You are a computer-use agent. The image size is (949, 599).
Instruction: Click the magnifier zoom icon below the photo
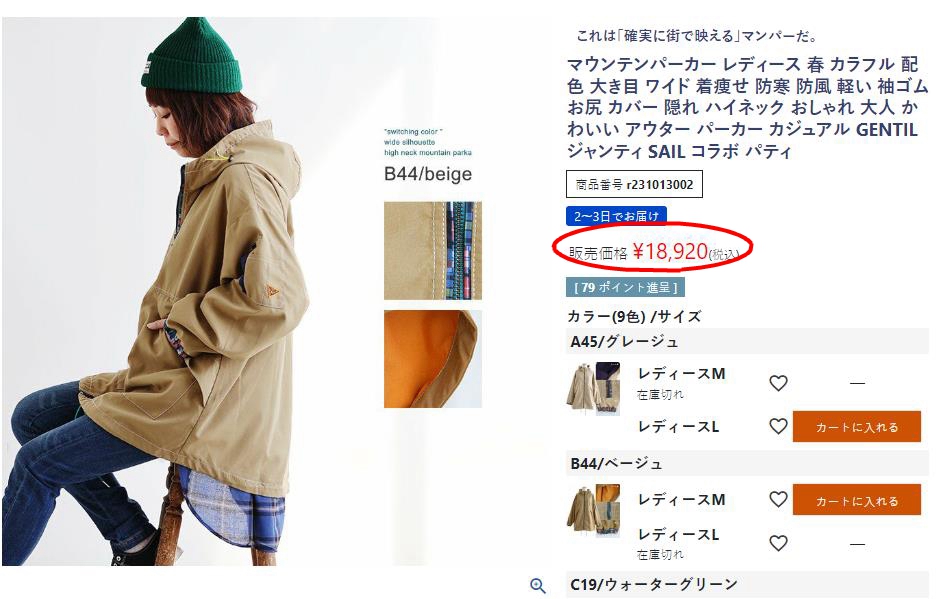click(x=538, y=585)
